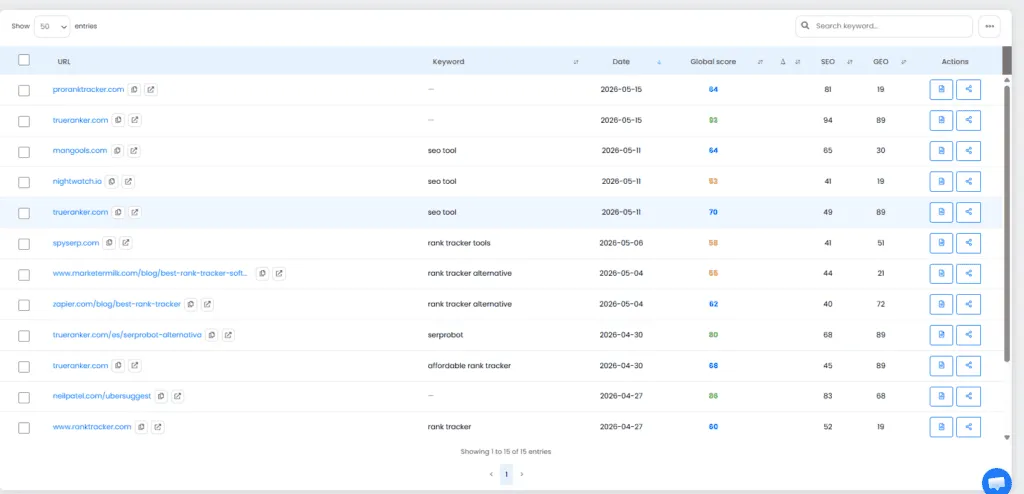
Task: Sort table by SEO column
Action: (850, 62)
